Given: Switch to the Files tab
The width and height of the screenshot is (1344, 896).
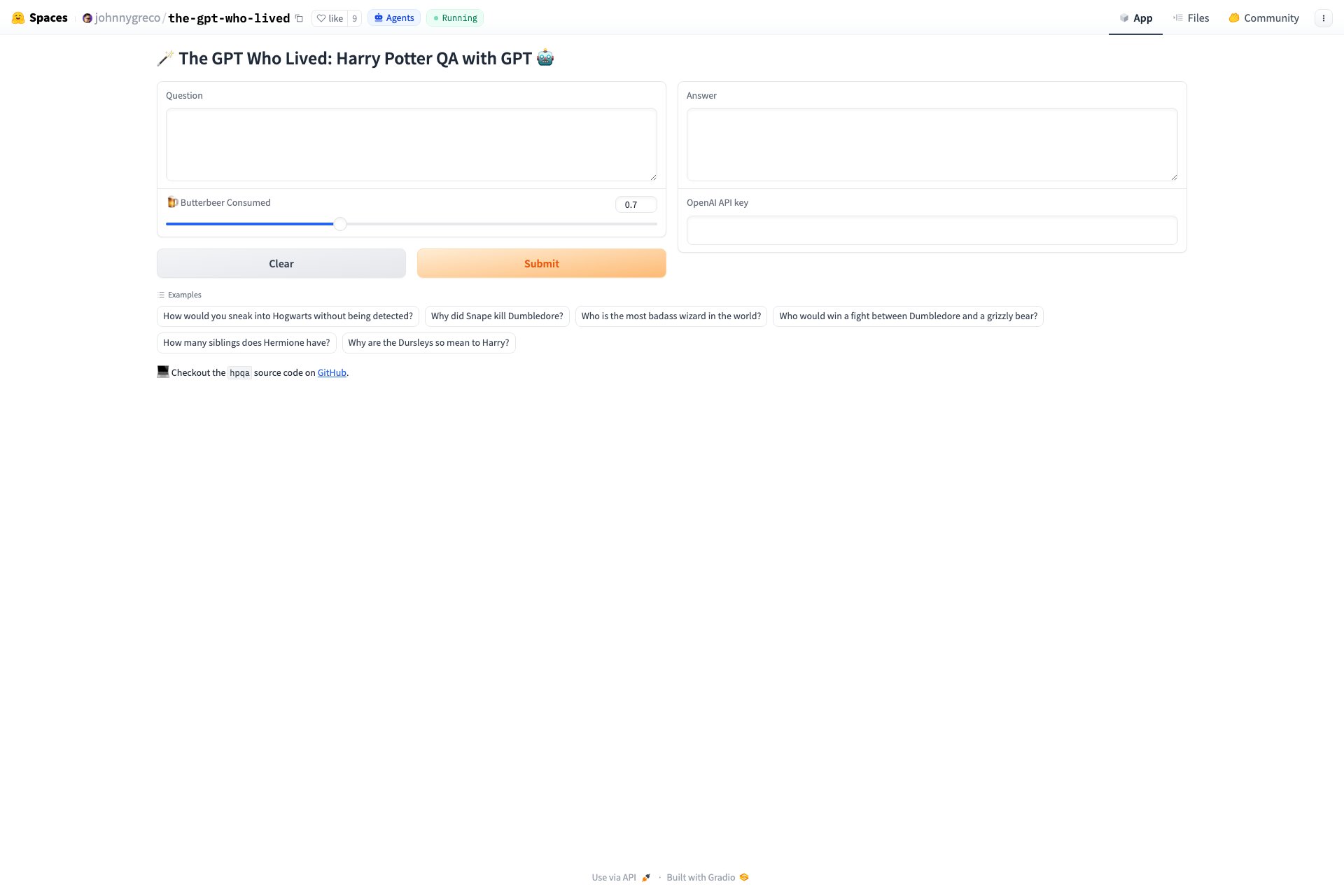Looking at the screenshot, I should 1191,18.
